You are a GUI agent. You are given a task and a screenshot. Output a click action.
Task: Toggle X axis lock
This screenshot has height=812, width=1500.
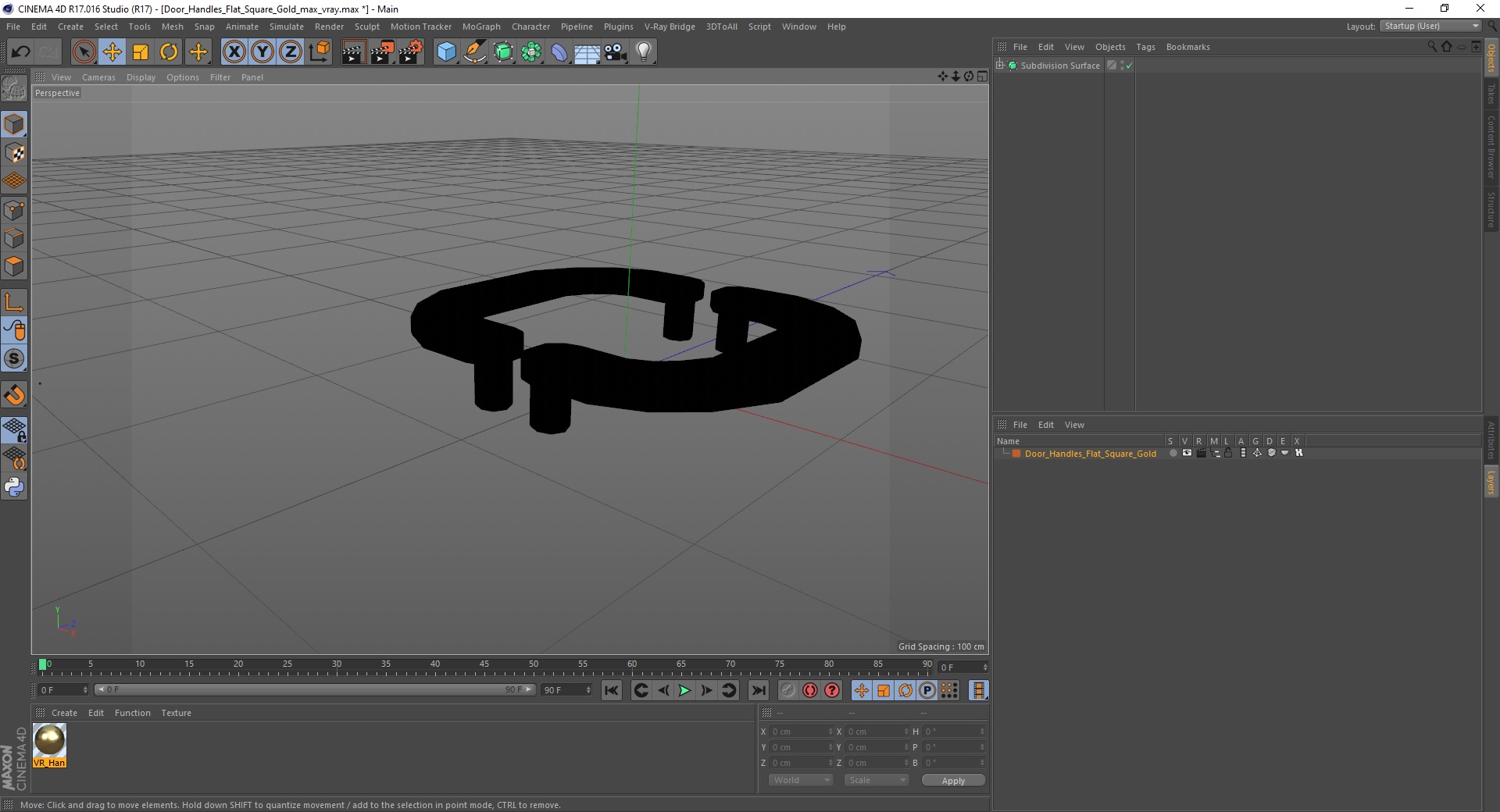(x=234, y=52)
